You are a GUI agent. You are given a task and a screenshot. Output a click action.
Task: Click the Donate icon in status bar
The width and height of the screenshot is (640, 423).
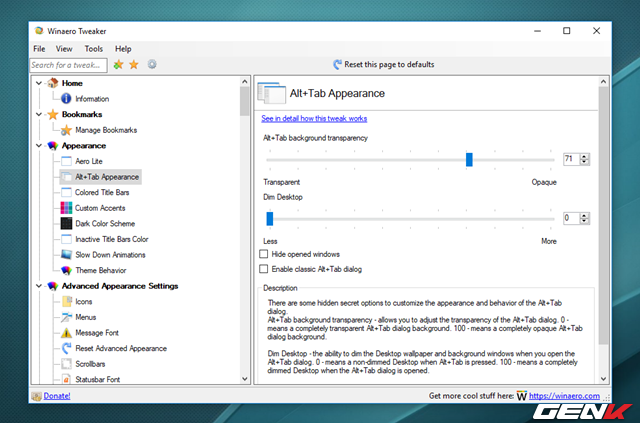click(36, 396)
